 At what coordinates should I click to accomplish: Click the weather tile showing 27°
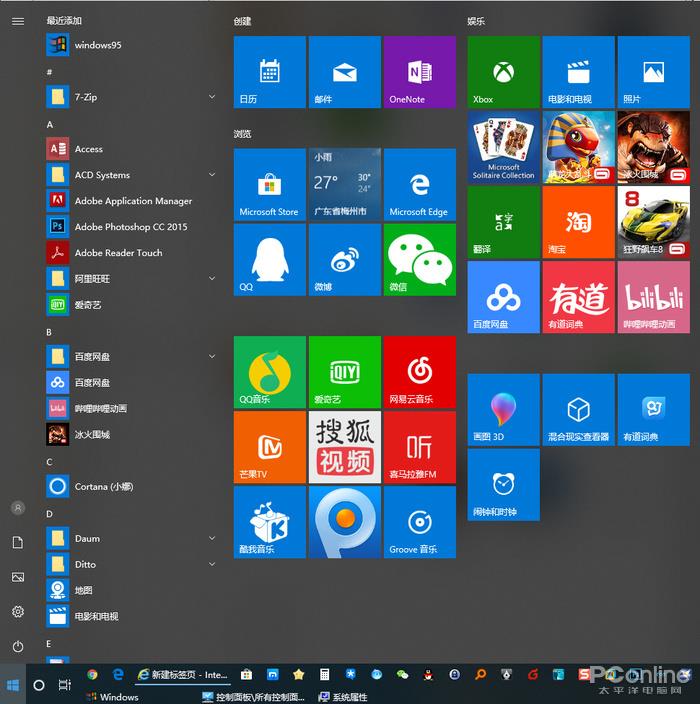coord(344,184)
